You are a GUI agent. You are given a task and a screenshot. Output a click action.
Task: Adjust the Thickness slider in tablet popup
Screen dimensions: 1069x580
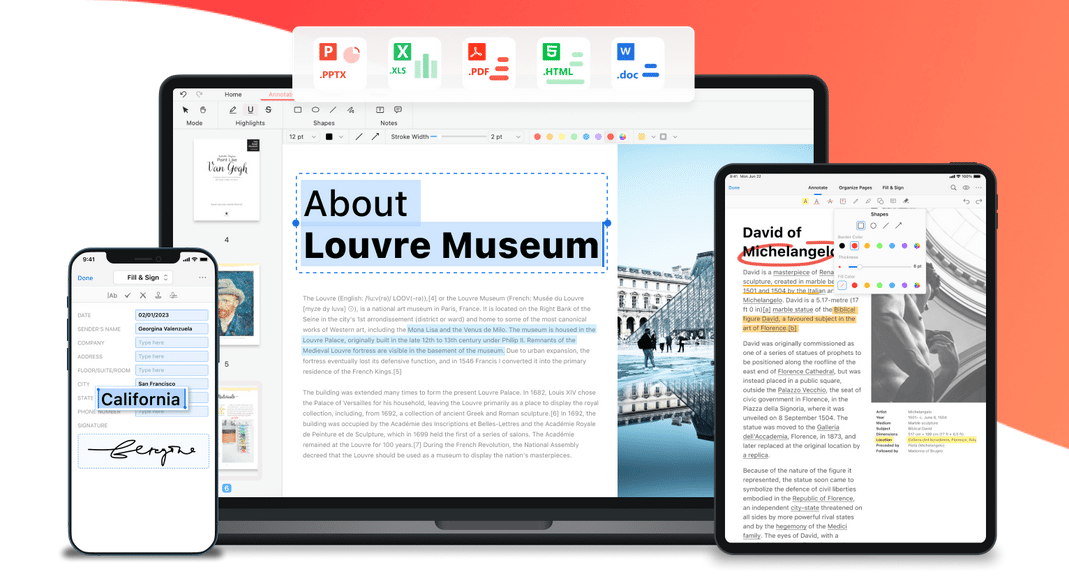pos(879,266)
